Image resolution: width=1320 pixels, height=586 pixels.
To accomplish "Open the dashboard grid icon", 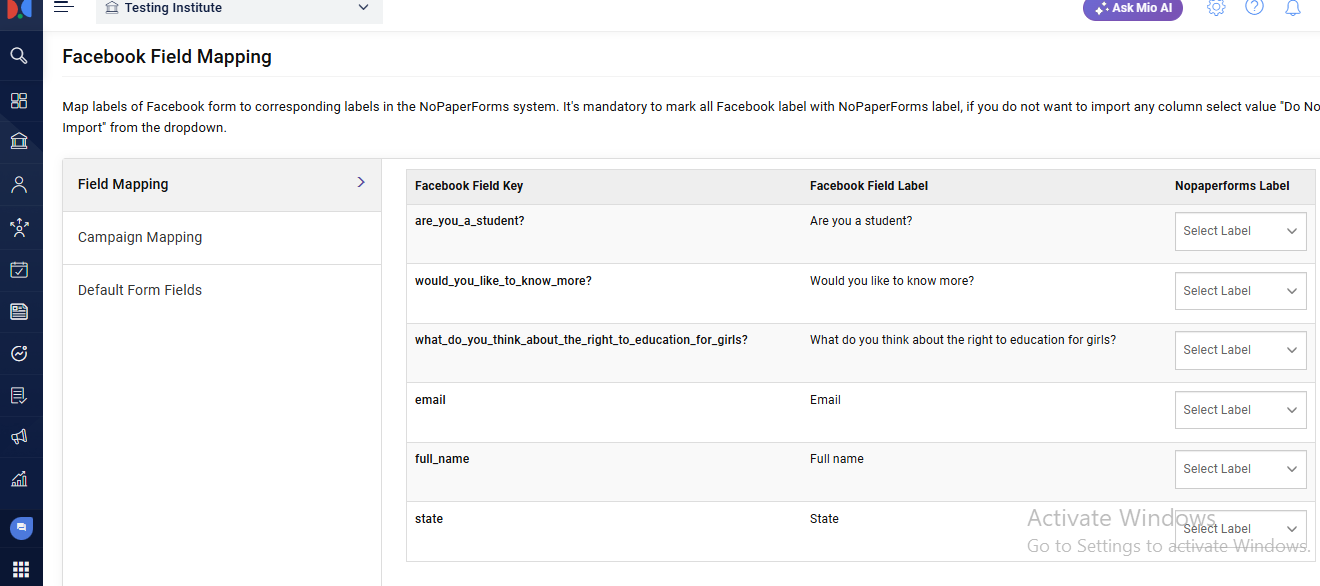I will pos(19,100).
